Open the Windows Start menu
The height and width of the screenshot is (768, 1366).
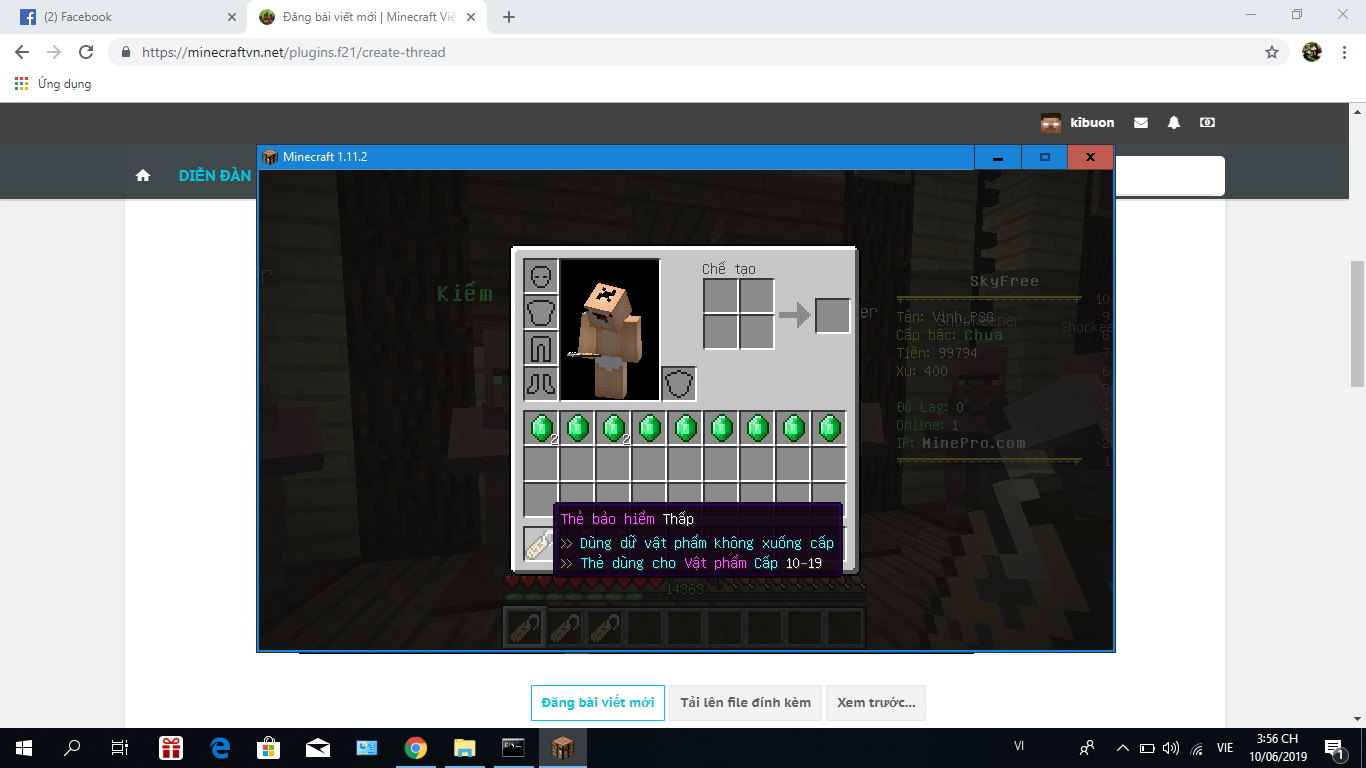pyautogui.click(x=24, y=748)
